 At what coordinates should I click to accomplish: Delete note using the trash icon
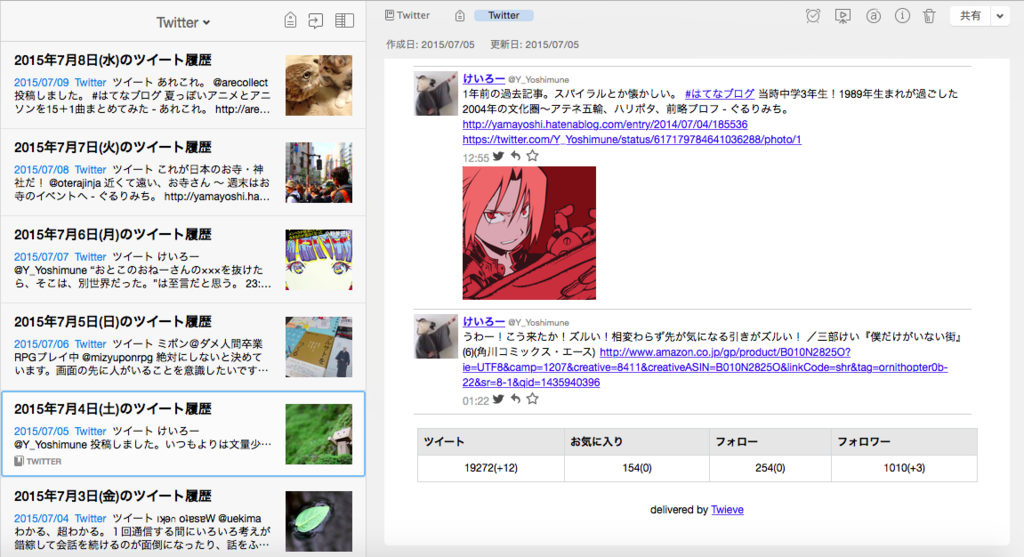pyautogui.click(x=929, y=16)
